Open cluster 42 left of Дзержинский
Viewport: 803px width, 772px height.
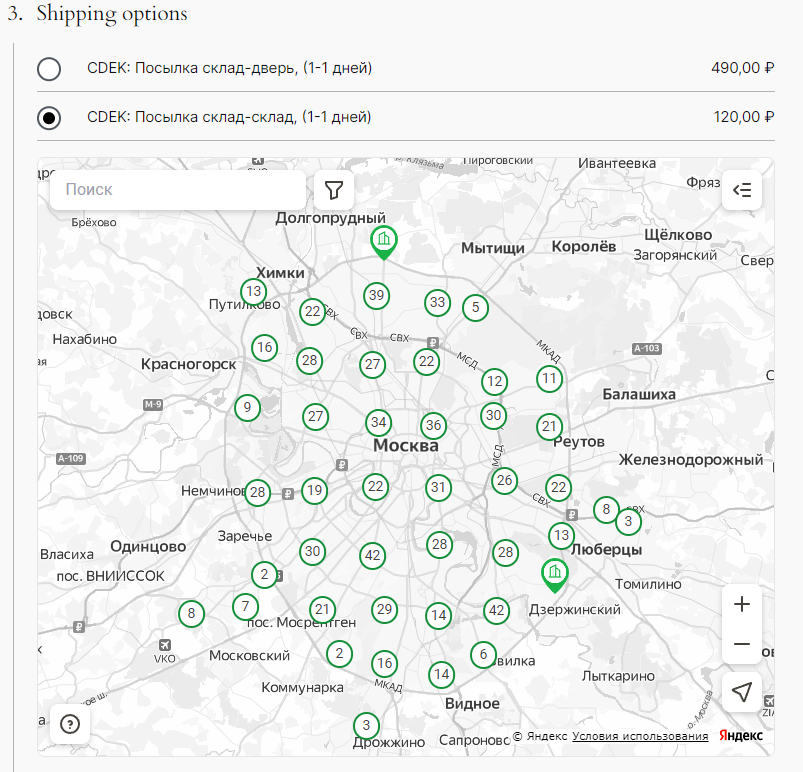click(496, 611)
